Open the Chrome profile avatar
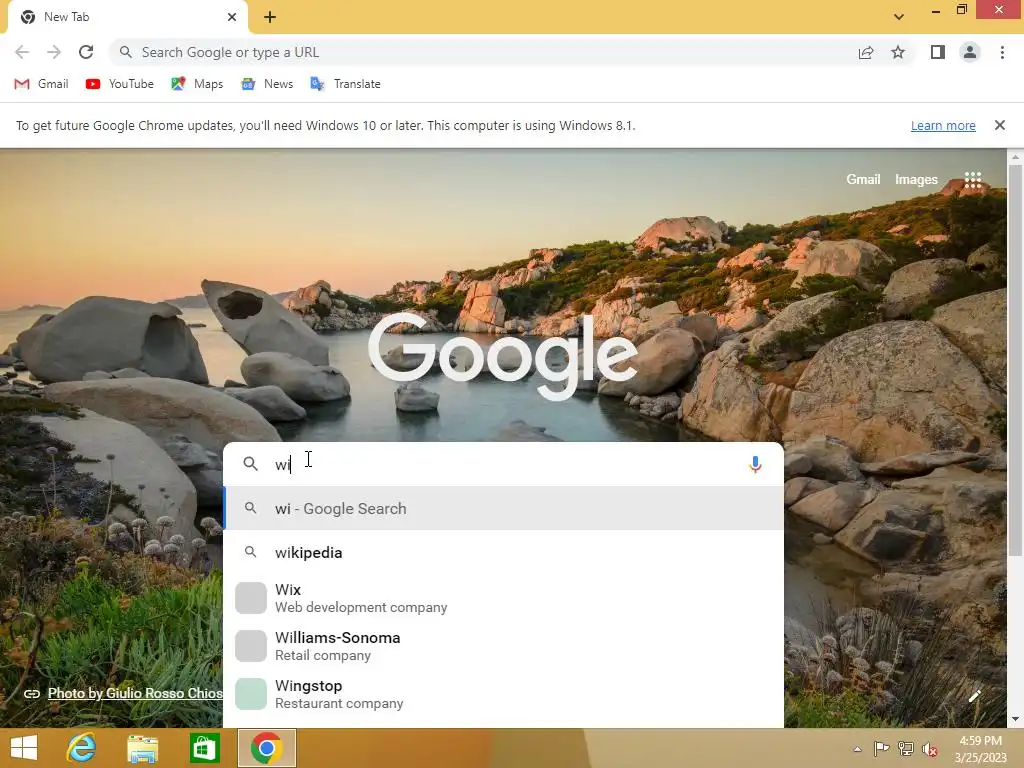 coord(970,52)
